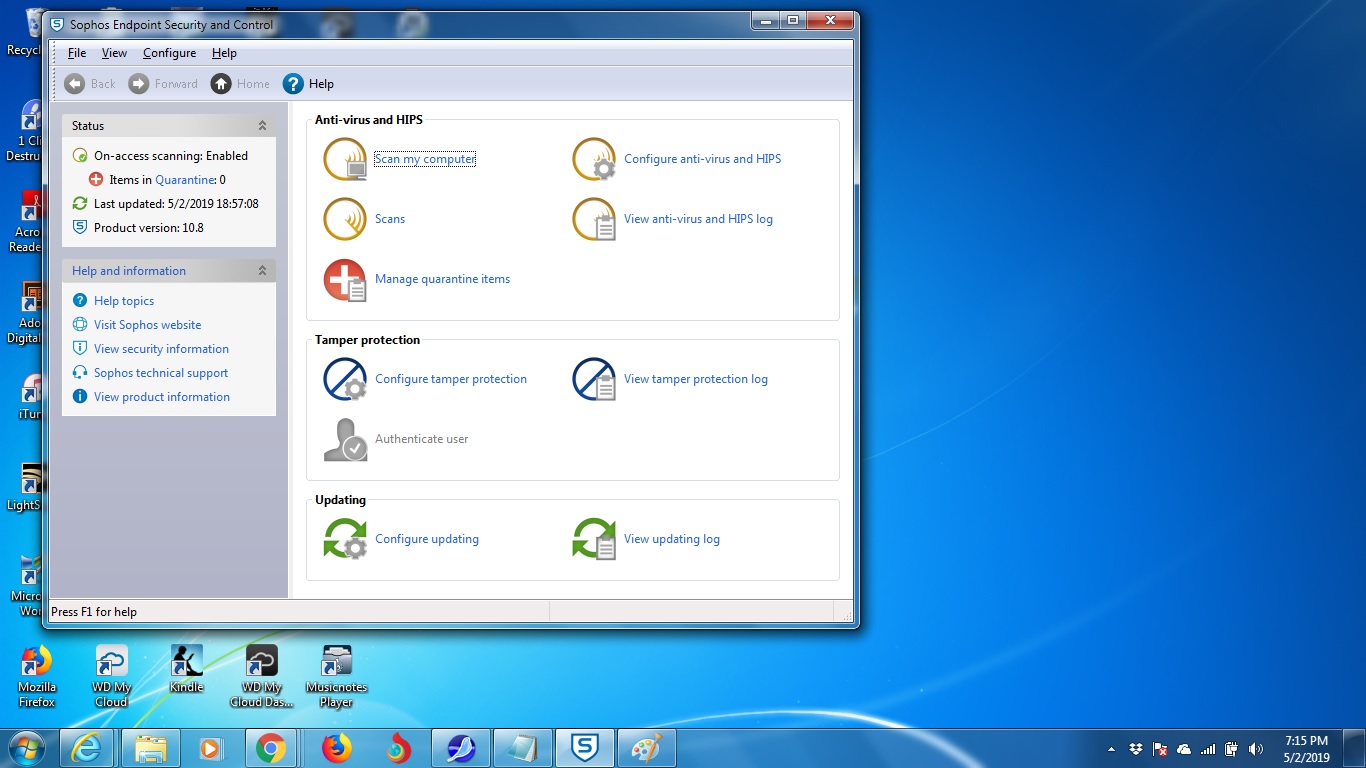Viewport: 1366px width, 768px height.
Task: Click the Scans circular icon
Action: 346,219
